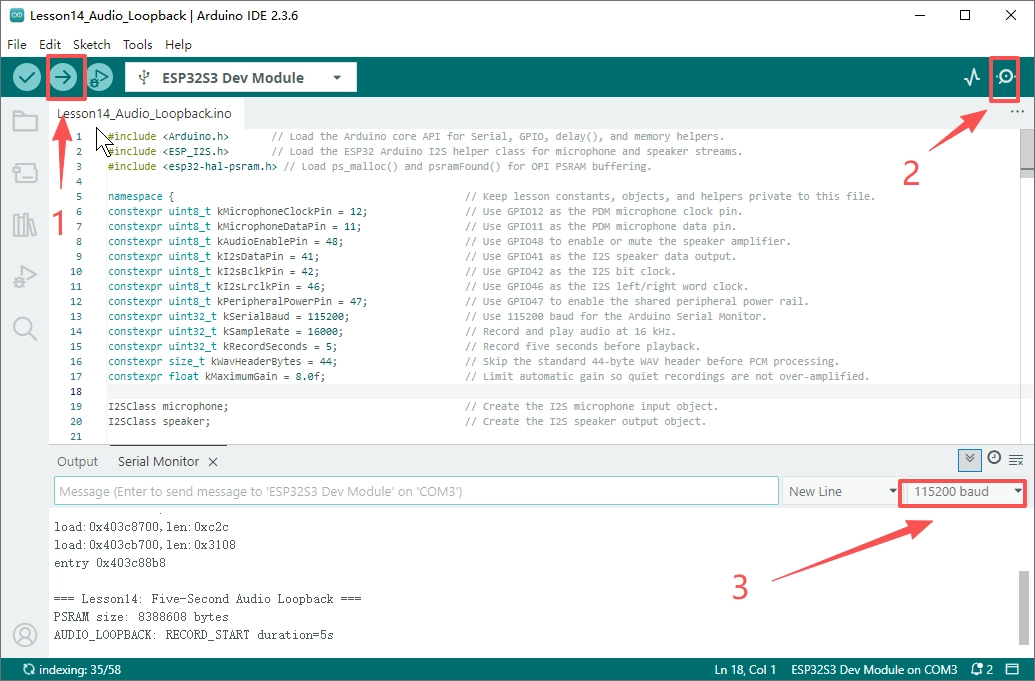This screenshot has width=1035, height=681.
Task: Click the Serial Monitor output scrollbar
Action: [1024, 607]
